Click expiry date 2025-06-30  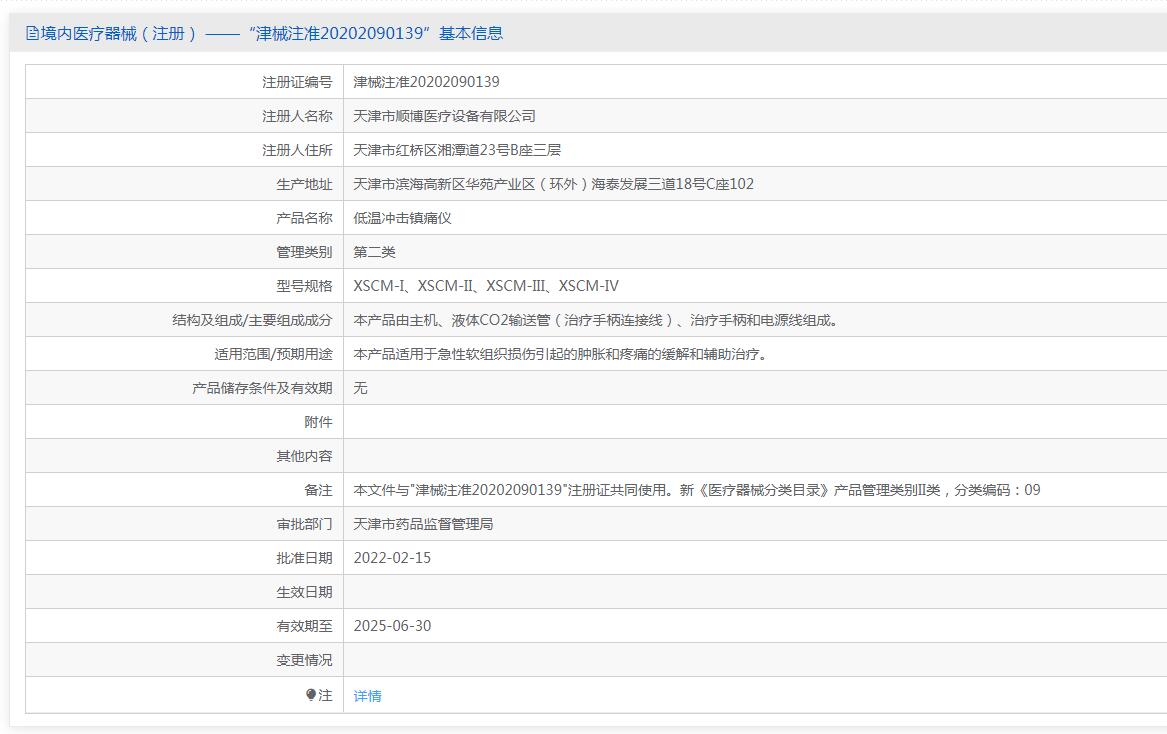coord(392,626)
